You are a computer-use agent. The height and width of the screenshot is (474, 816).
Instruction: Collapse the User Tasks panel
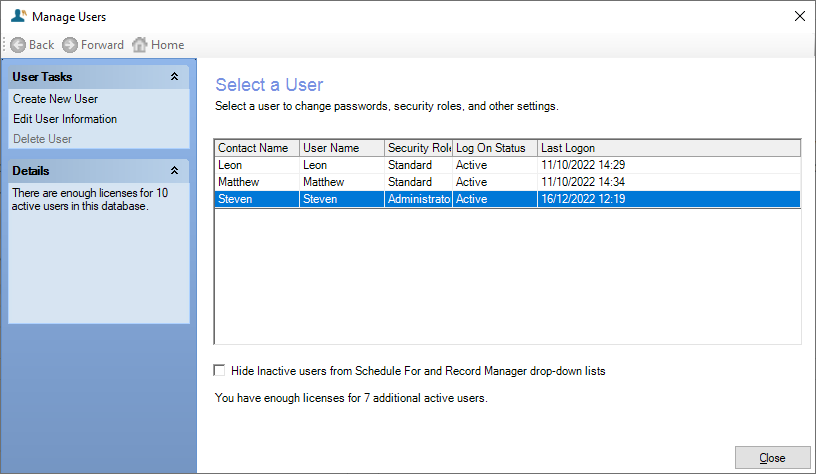click(174, 76)
